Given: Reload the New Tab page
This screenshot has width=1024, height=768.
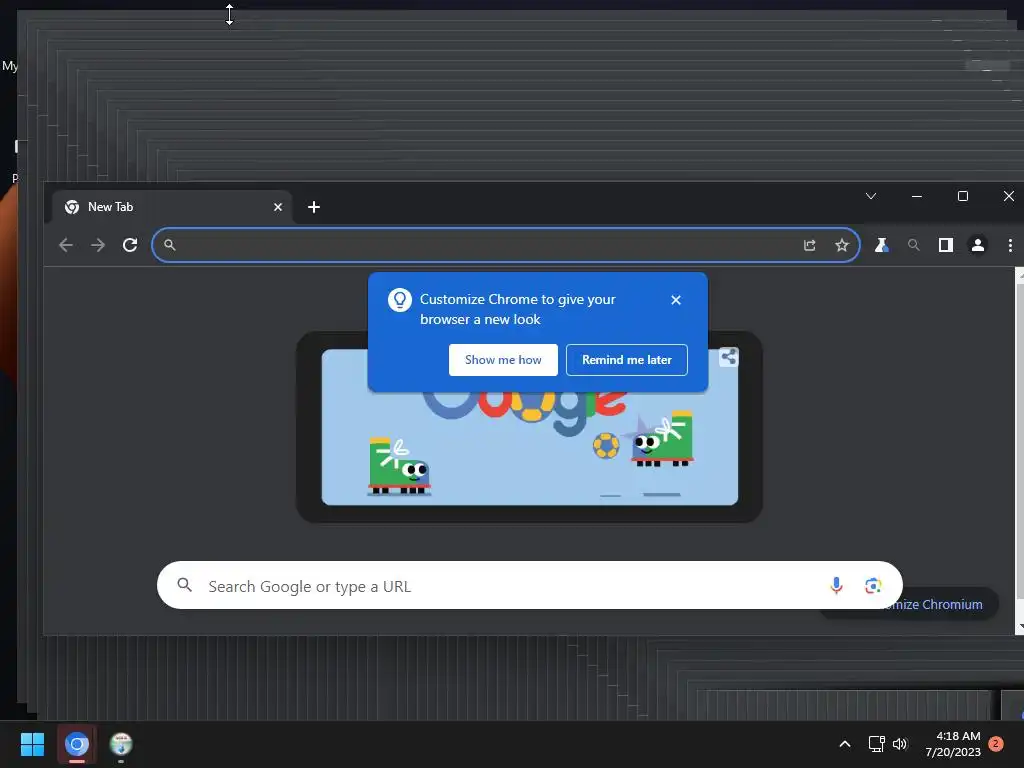Looking at the screenshot, I should (130, 245).
